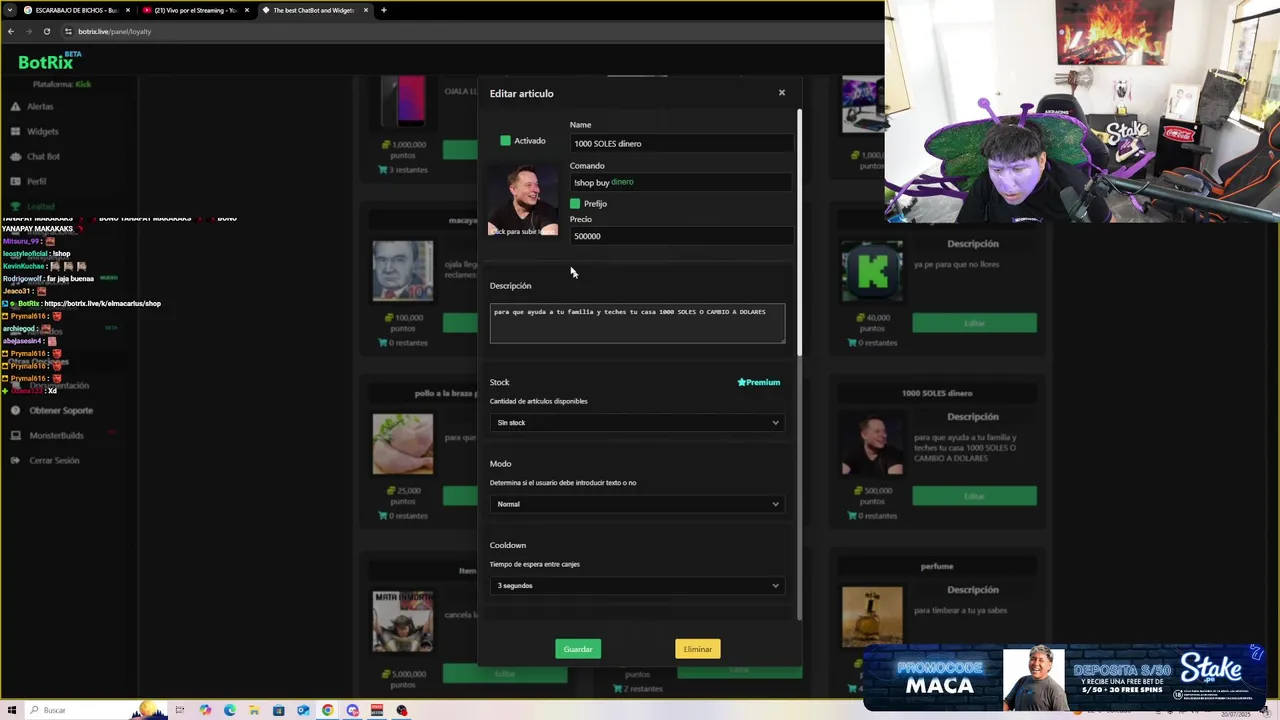Open Microsoft Edge from the taskbar
This screenshot has width=1280, height=720.
[230, 711]
